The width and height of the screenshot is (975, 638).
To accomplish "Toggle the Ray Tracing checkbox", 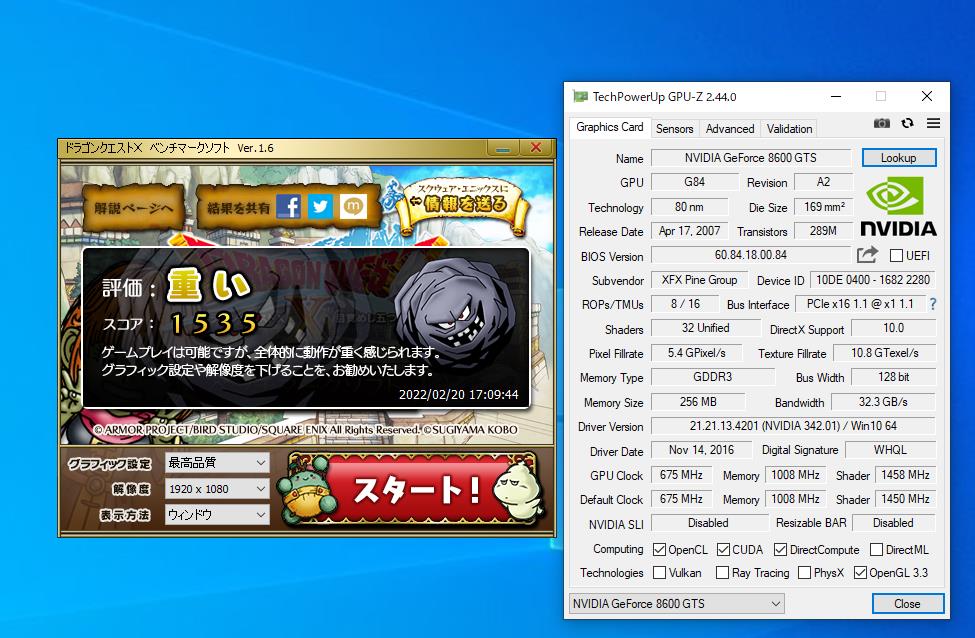I will click(722, 573).
